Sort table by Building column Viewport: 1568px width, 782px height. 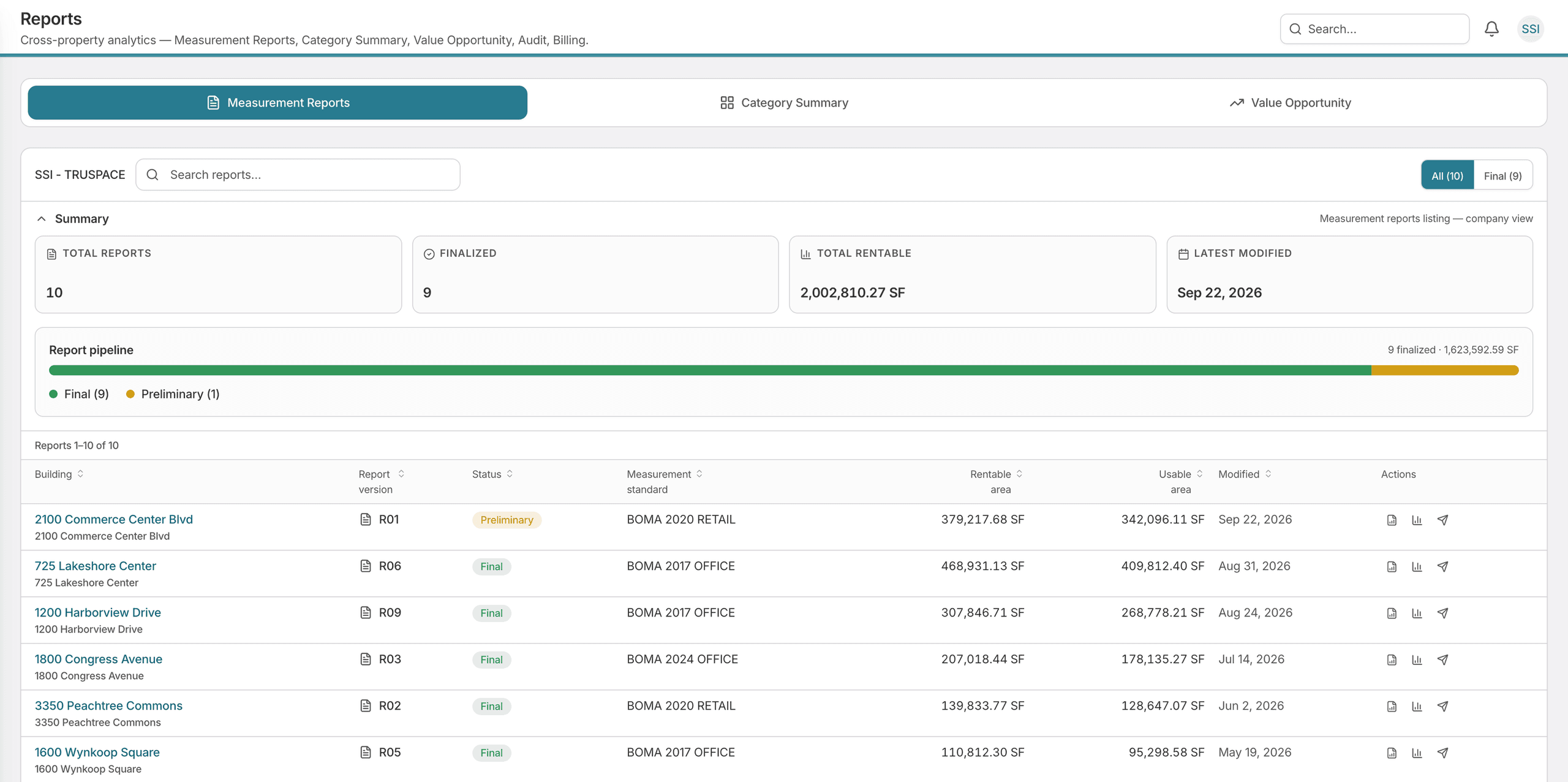tap(59, 474)
